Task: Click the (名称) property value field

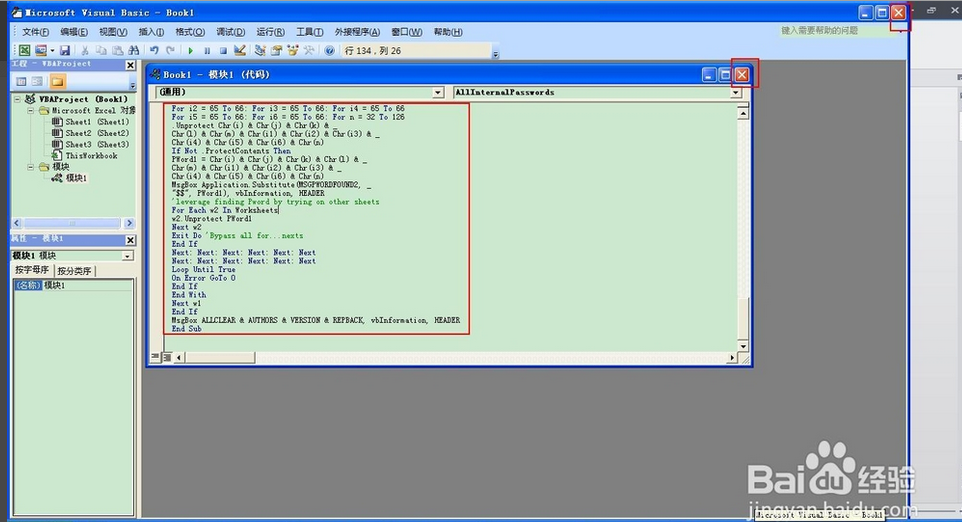Action: (x=87, y=285)
